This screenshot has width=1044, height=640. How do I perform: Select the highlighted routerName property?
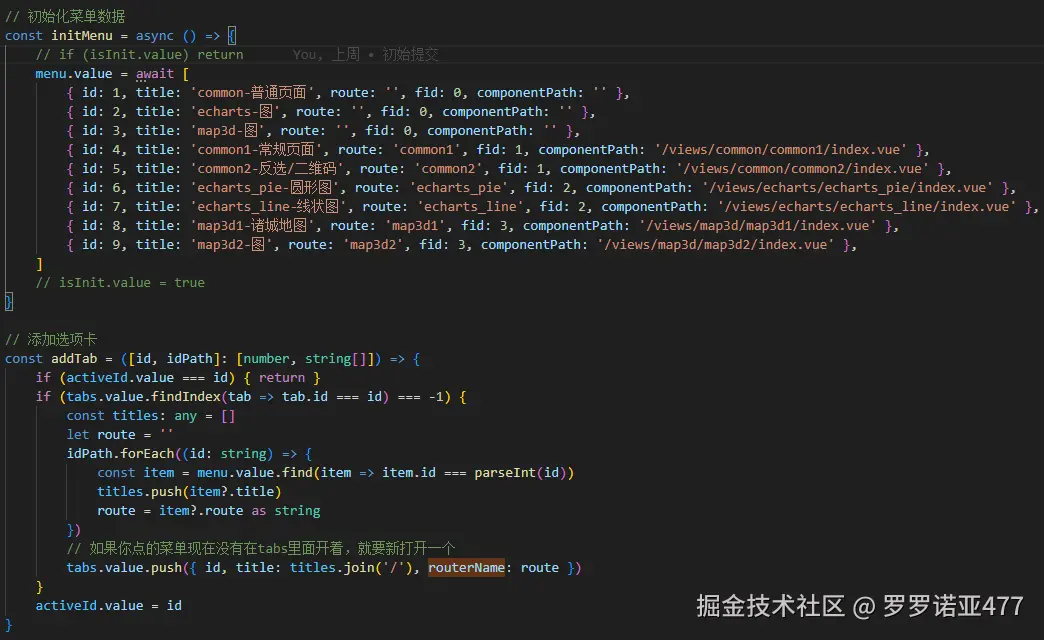466,567
